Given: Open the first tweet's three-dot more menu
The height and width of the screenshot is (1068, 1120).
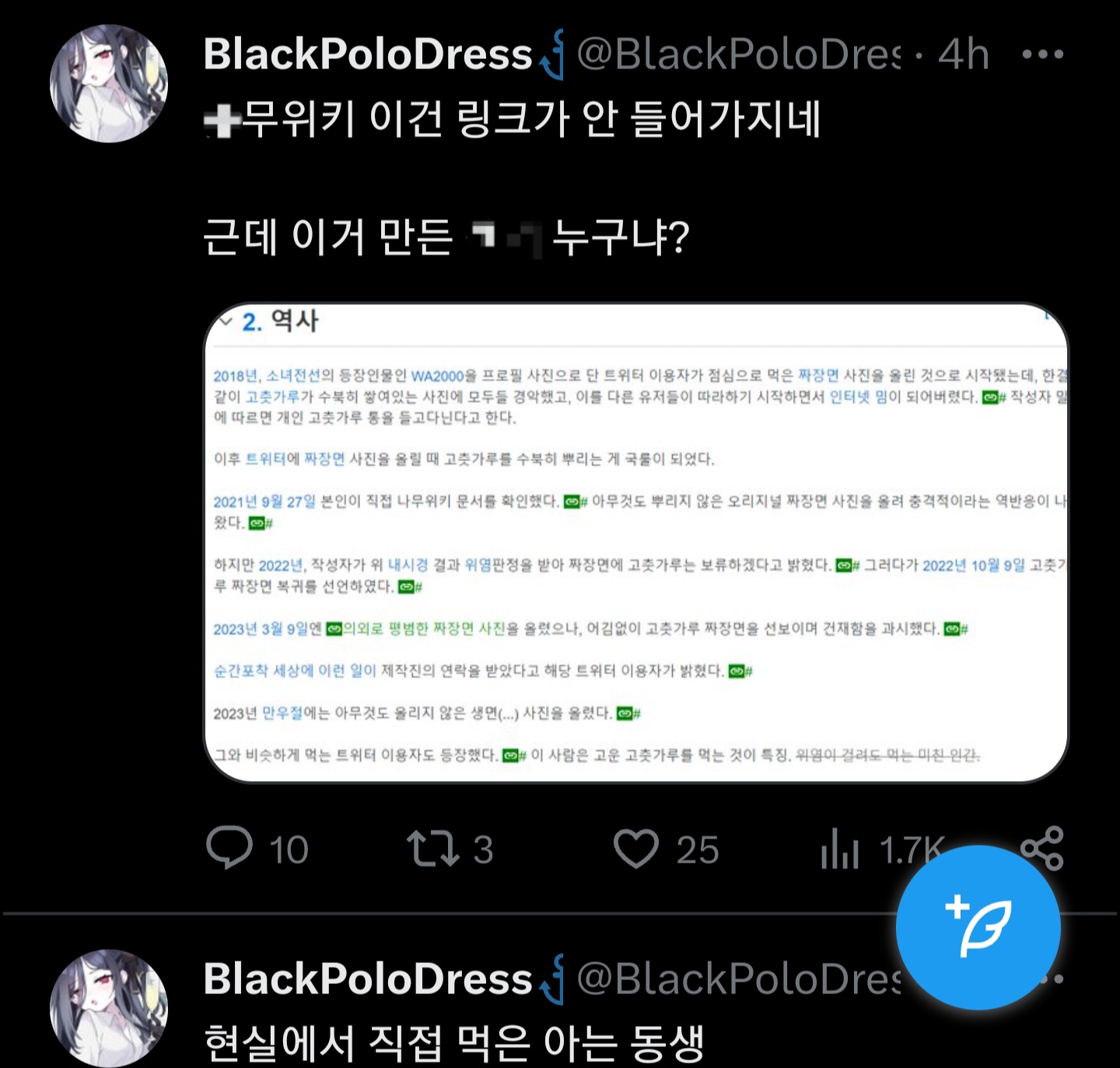Looking at the screenshot, I should [x=1042, y=54].
